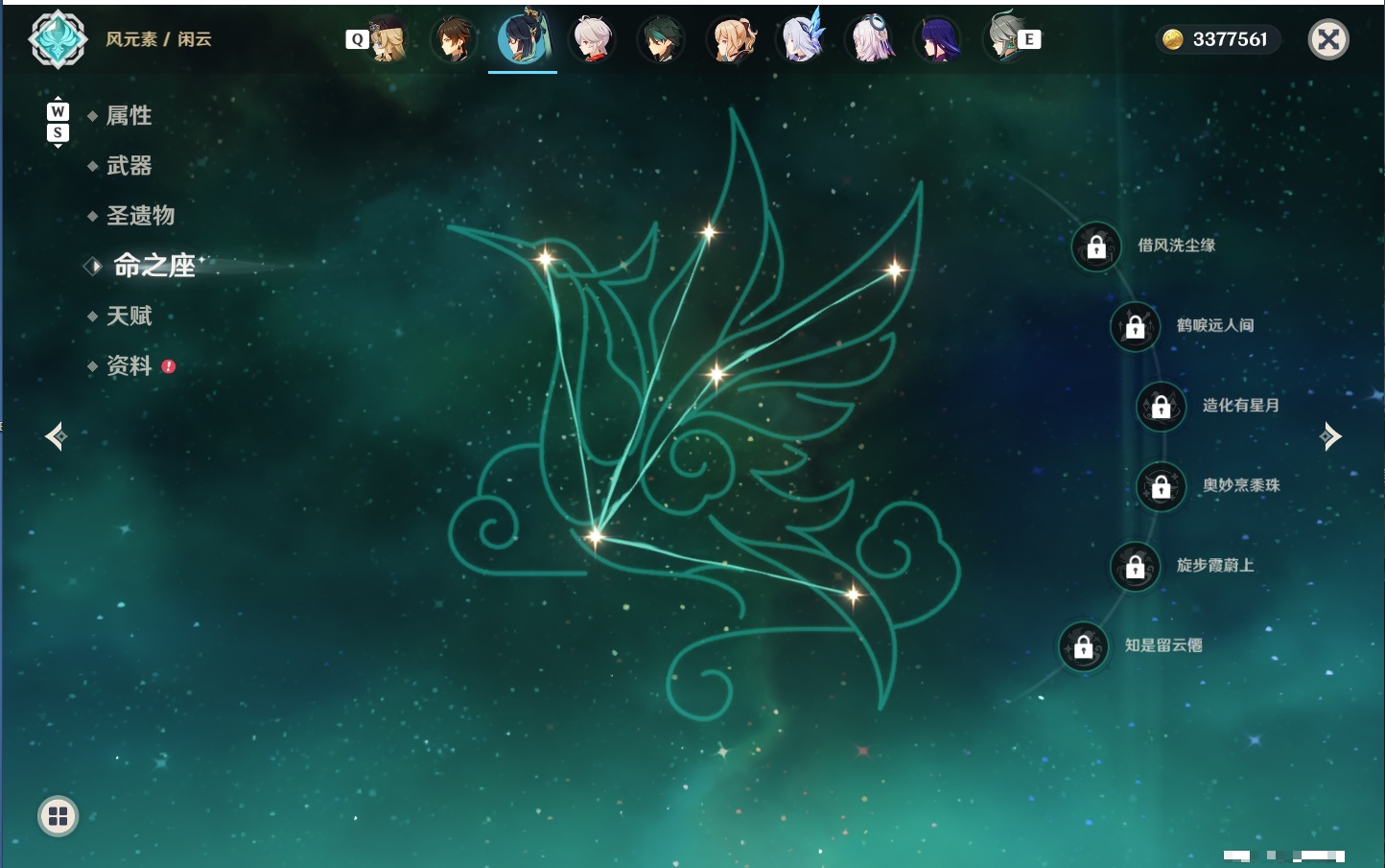Viewport: 1385px width, 868px height.
Task: Select the 奥妙烹黍珠 locked constellation node
Action: tap(1162, 486)
